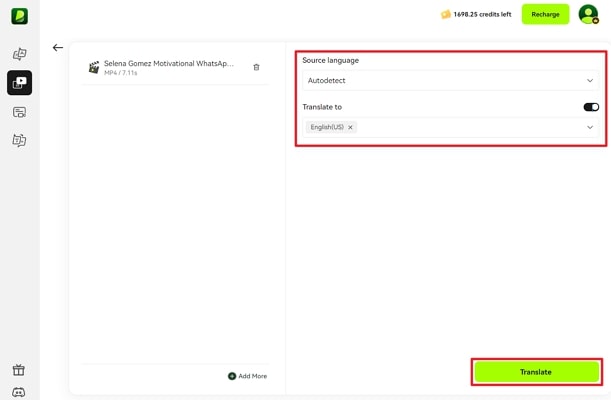
Task: Open the subtitle tool sidebar icon
Action: click(19, 112)
